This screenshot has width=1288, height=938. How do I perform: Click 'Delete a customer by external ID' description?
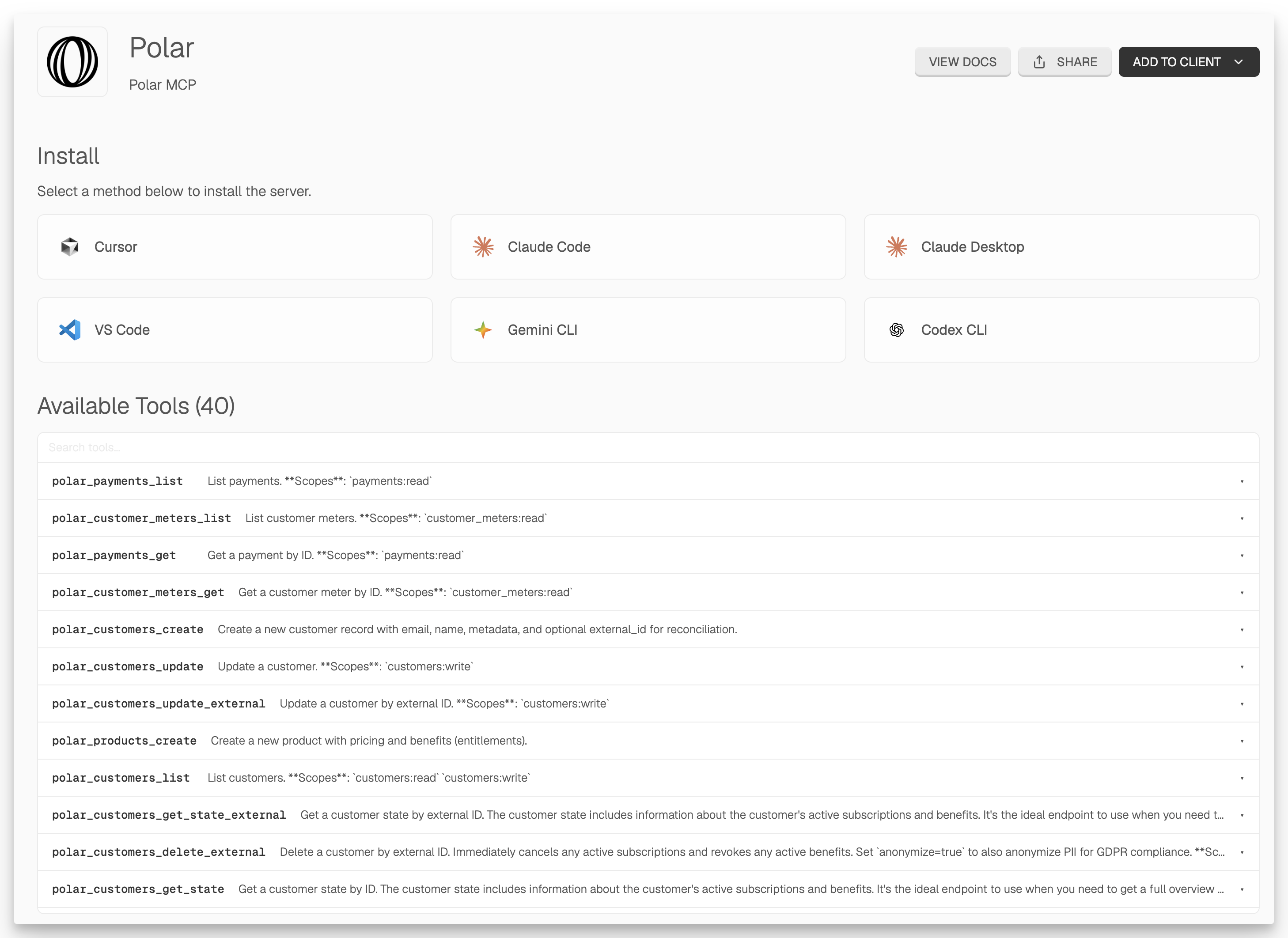point(752,852)
